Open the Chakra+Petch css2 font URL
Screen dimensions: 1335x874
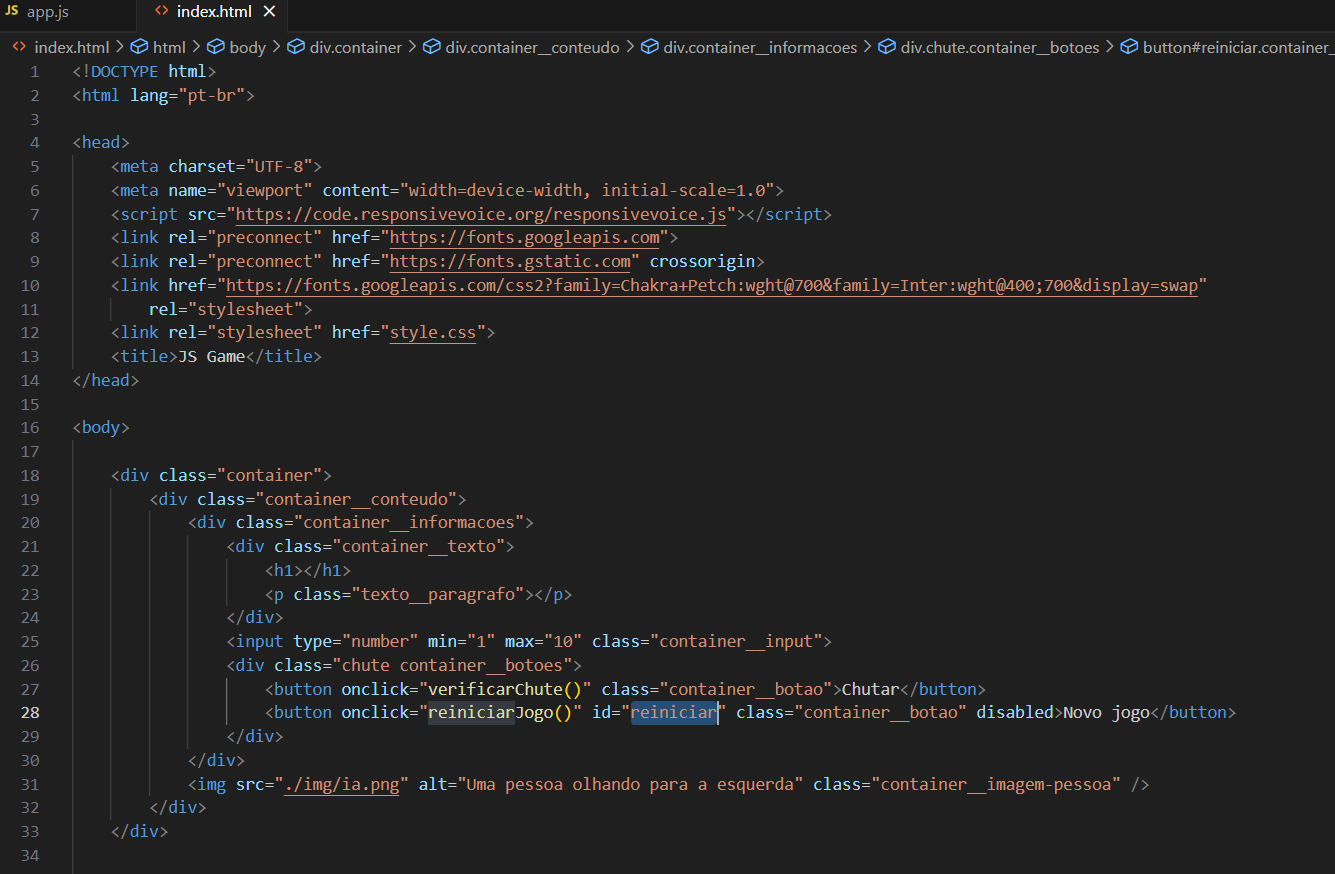[x=712, y=285]
